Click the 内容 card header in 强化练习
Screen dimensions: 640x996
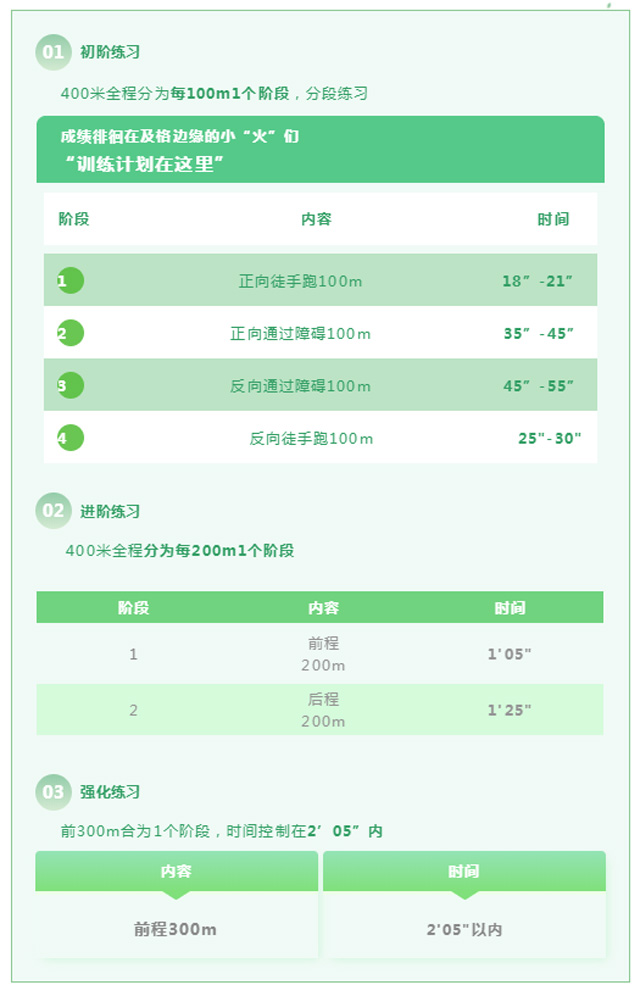click(x=177, y=872)
